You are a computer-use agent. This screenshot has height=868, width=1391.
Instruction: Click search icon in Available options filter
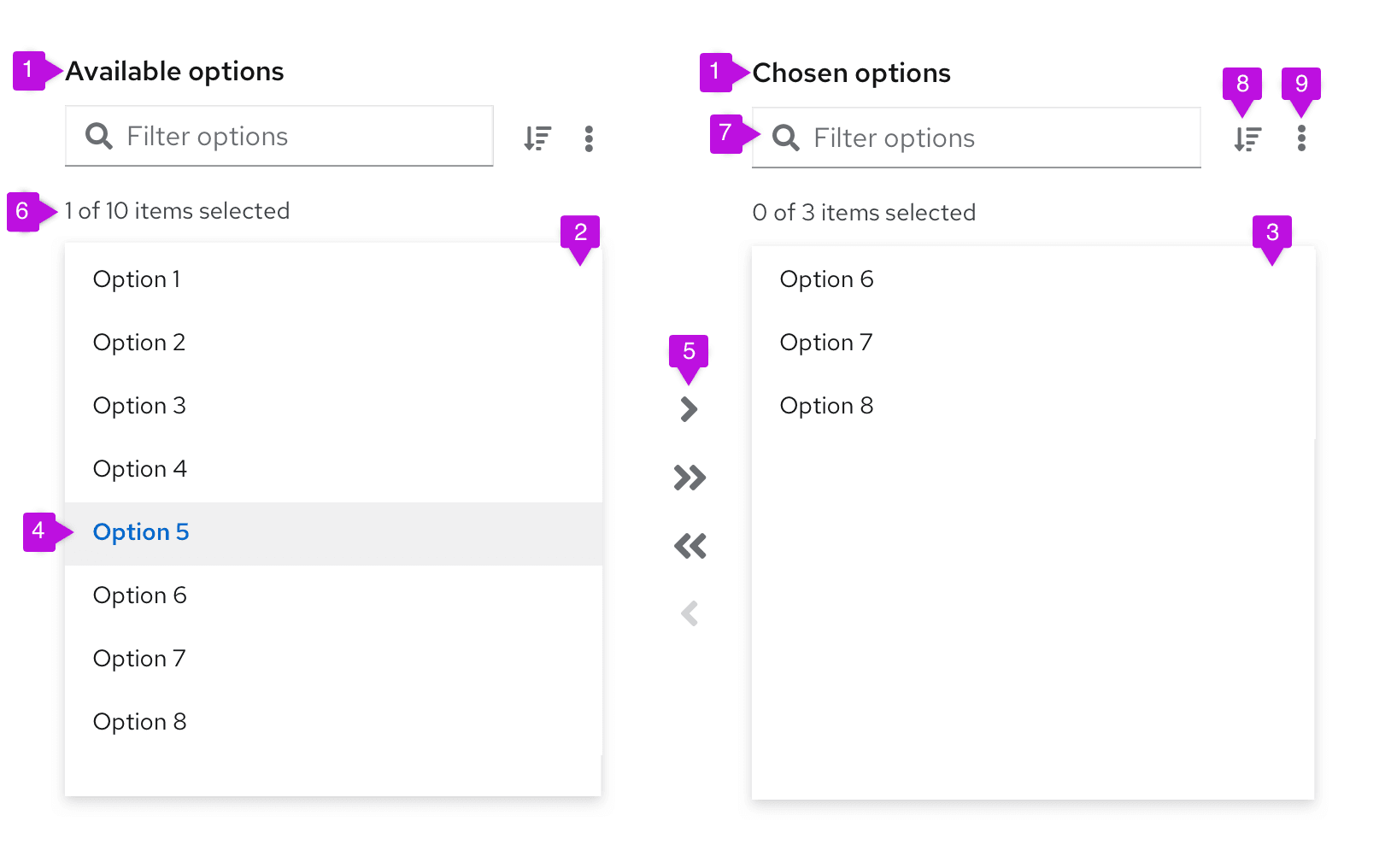pos(99,136)
